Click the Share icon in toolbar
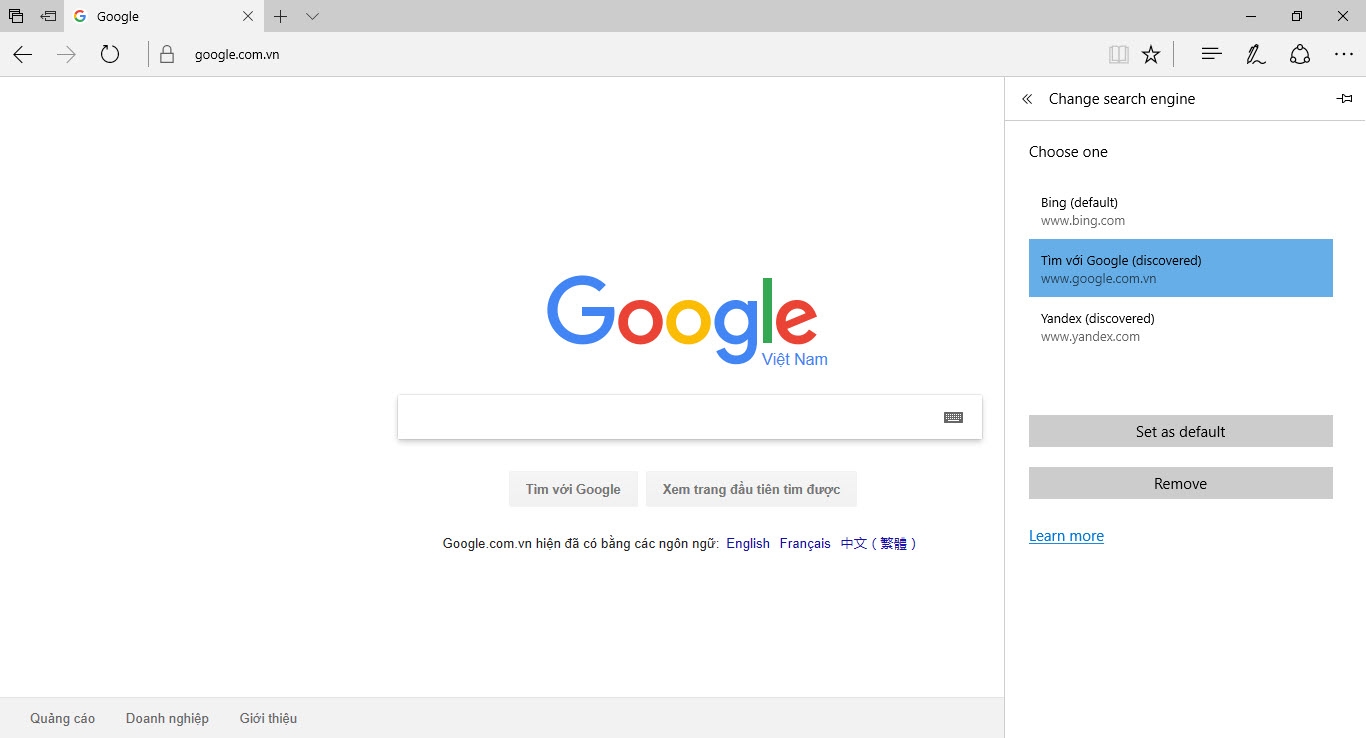 pyautogui.click(x=1300, y=55)
